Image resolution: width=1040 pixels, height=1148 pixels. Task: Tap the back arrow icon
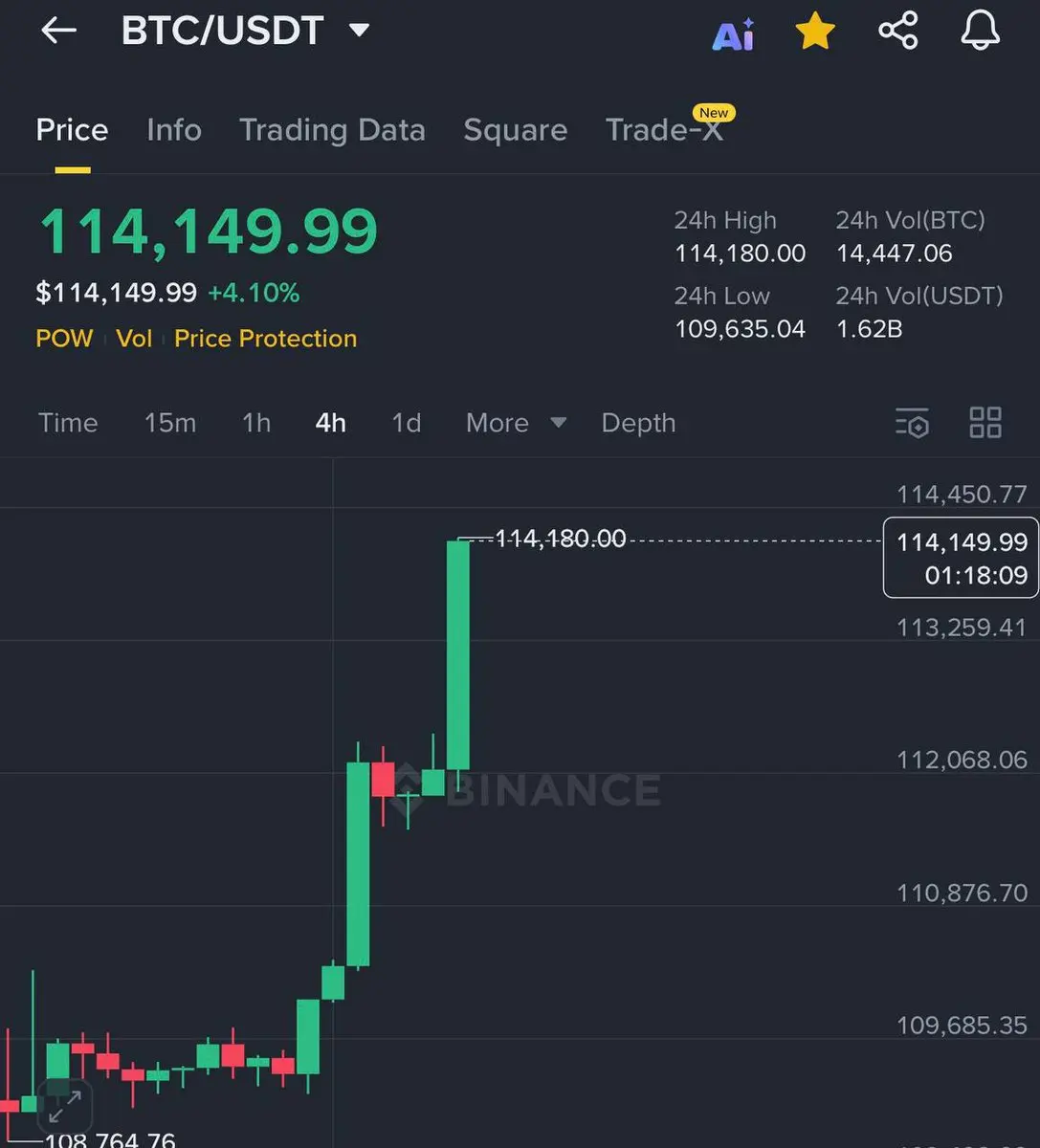click(58, 31)
